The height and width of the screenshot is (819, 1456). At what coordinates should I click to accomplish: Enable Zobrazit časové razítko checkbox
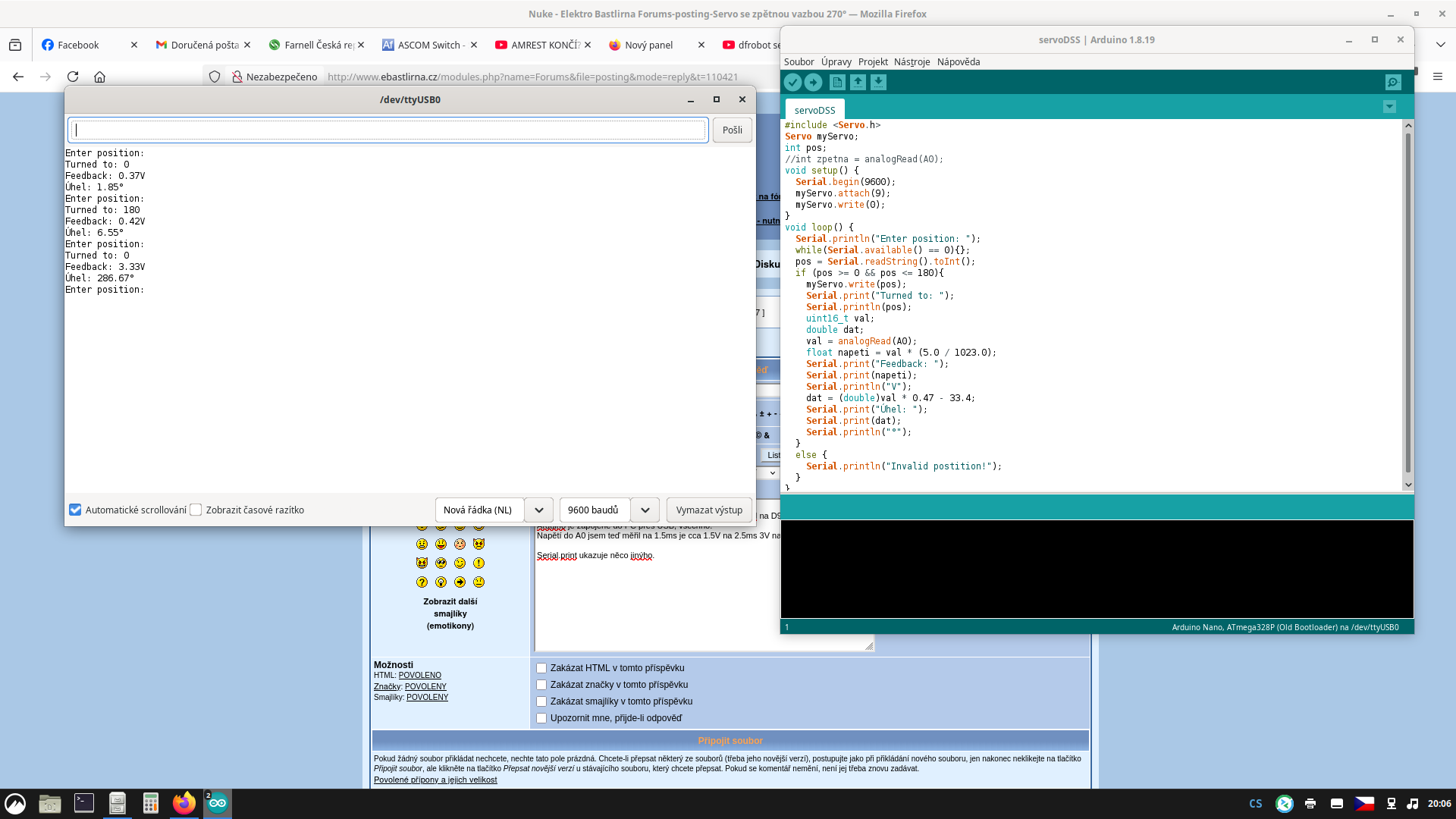(x=196, y=510)
